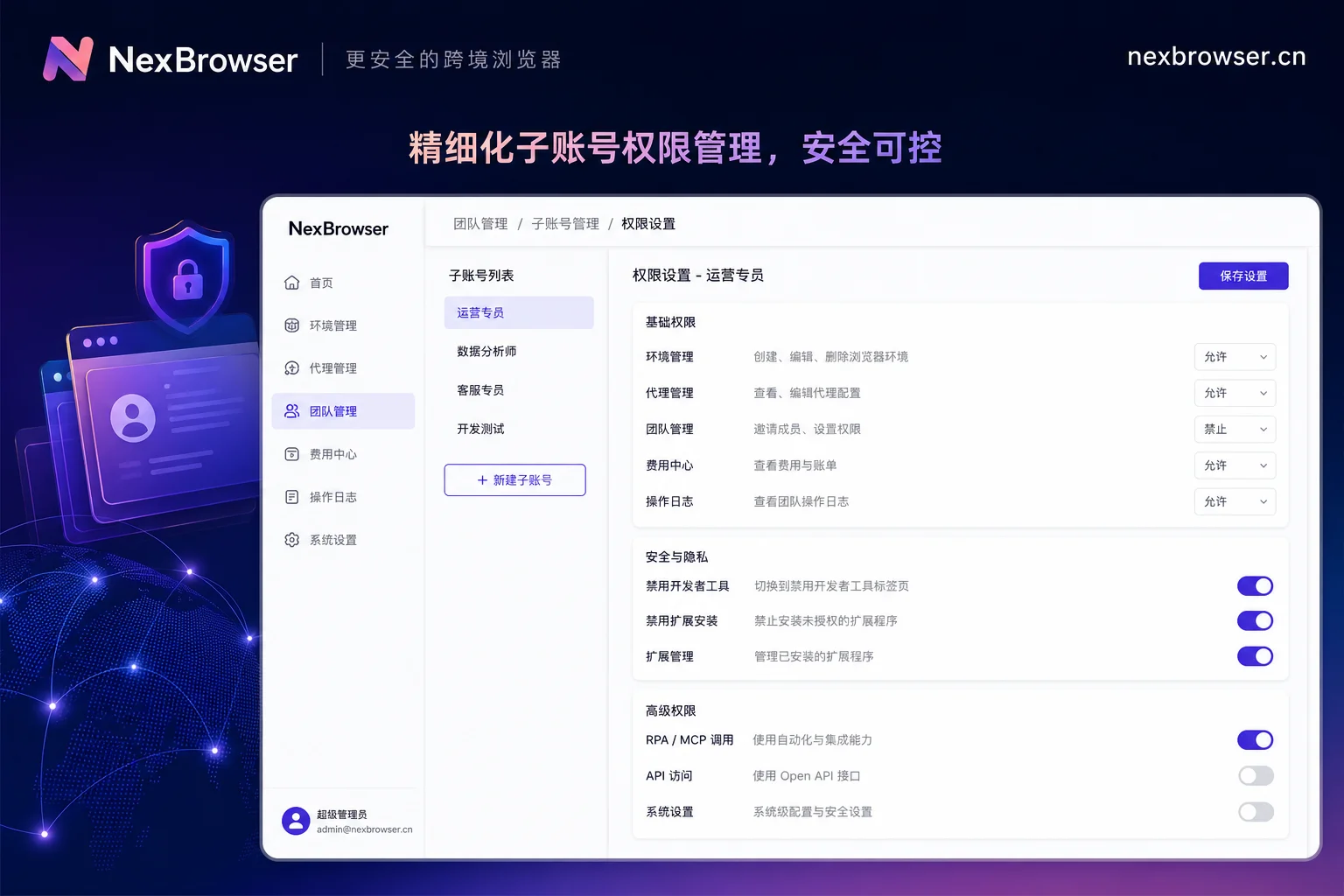Click the home icon in sidebar

click(x=292, y=283)
